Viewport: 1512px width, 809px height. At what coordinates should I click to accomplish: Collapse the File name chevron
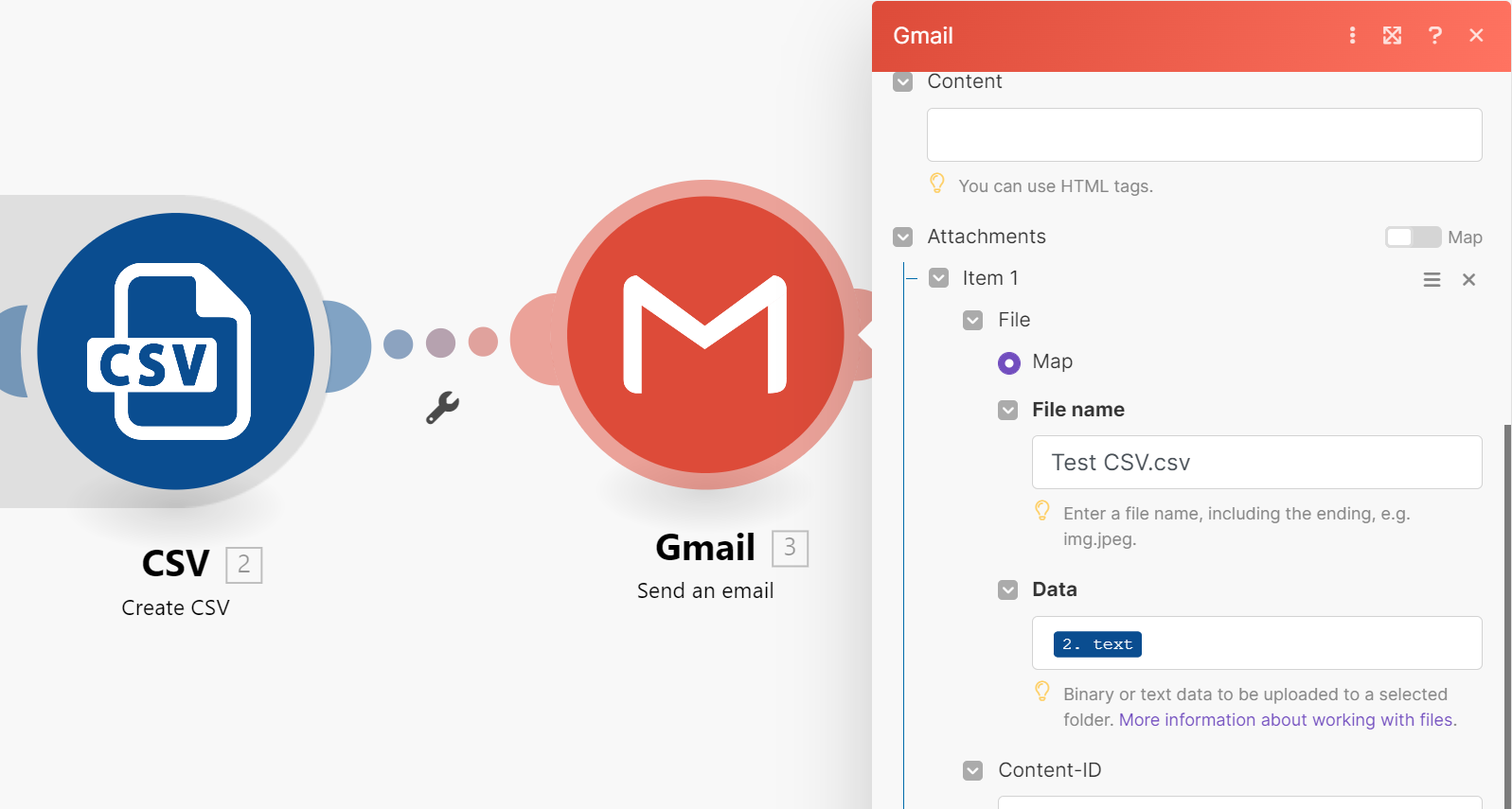pos(1008,411)
